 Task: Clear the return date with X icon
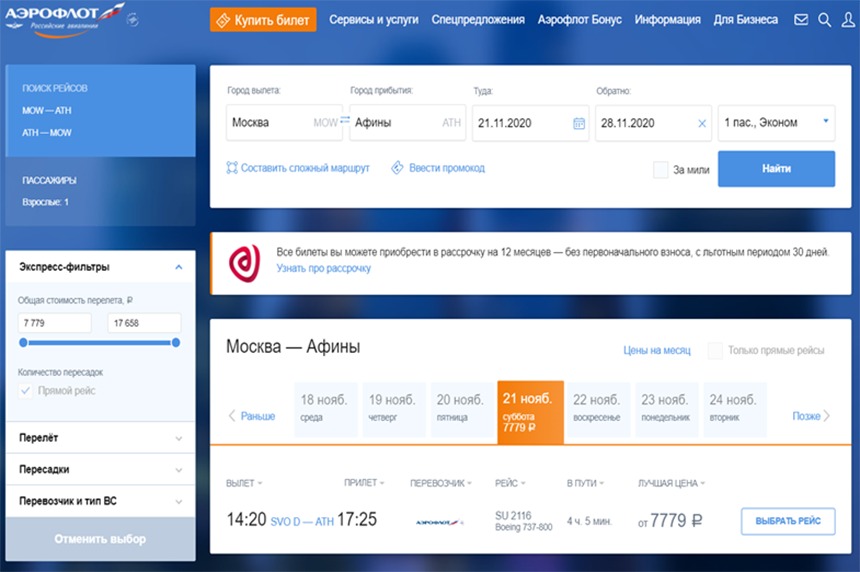click(x=701, y=124)
